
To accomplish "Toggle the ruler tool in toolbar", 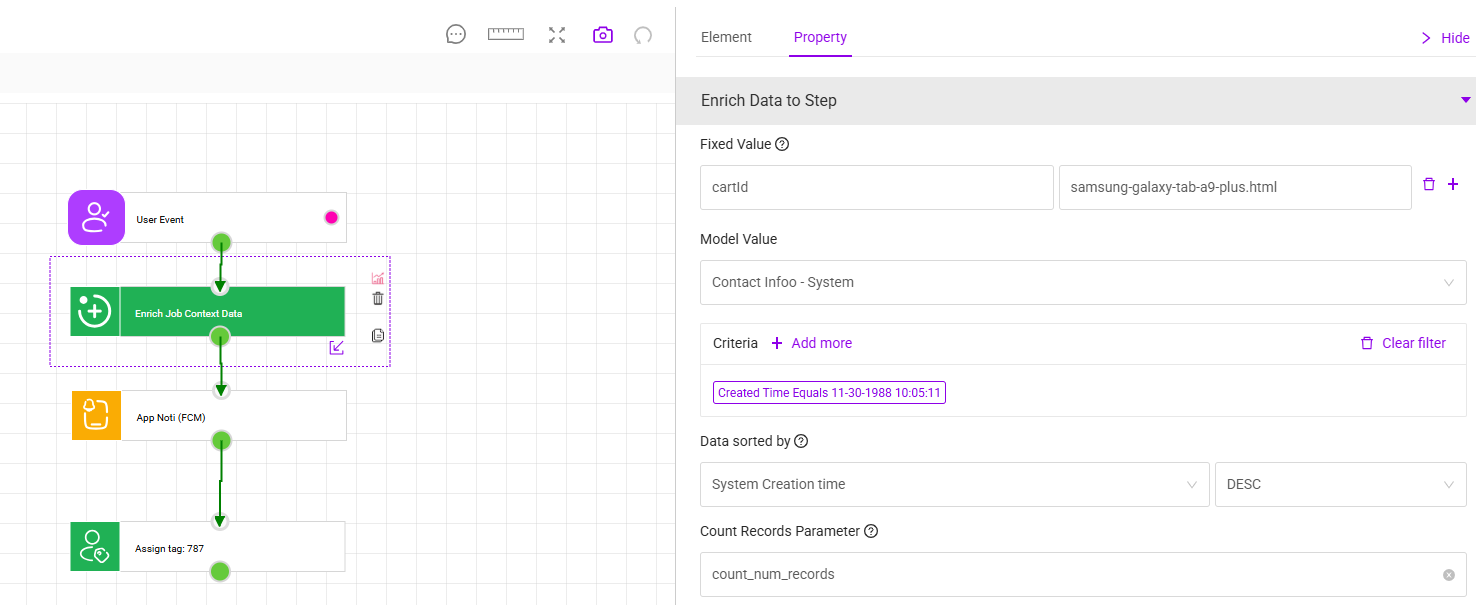I will [506, 35].
